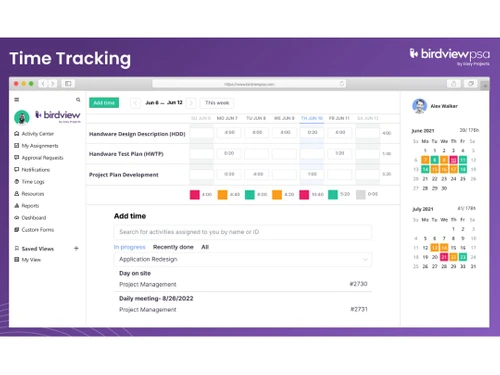
Task: Click Alex Walker's profile avatar
Action: pyautogui.click(x=419, y=106)
